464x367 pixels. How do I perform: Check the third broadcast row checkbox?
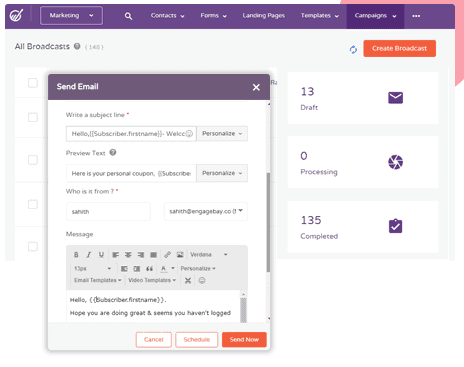[x=33, y=160]
